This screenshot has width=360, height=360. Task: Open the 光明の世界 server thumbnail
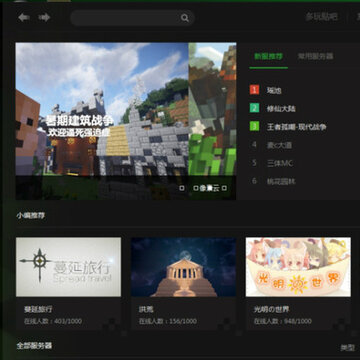point(298,267)
